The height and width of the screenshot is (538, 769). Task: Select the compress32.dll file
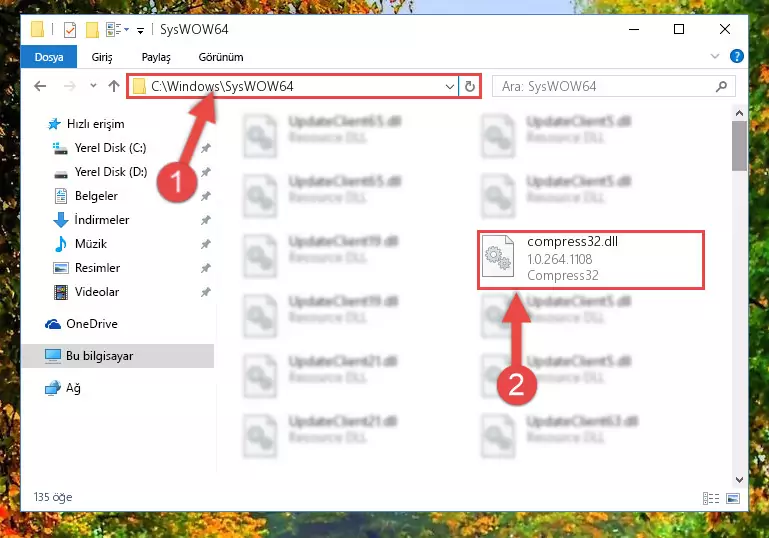591,259
